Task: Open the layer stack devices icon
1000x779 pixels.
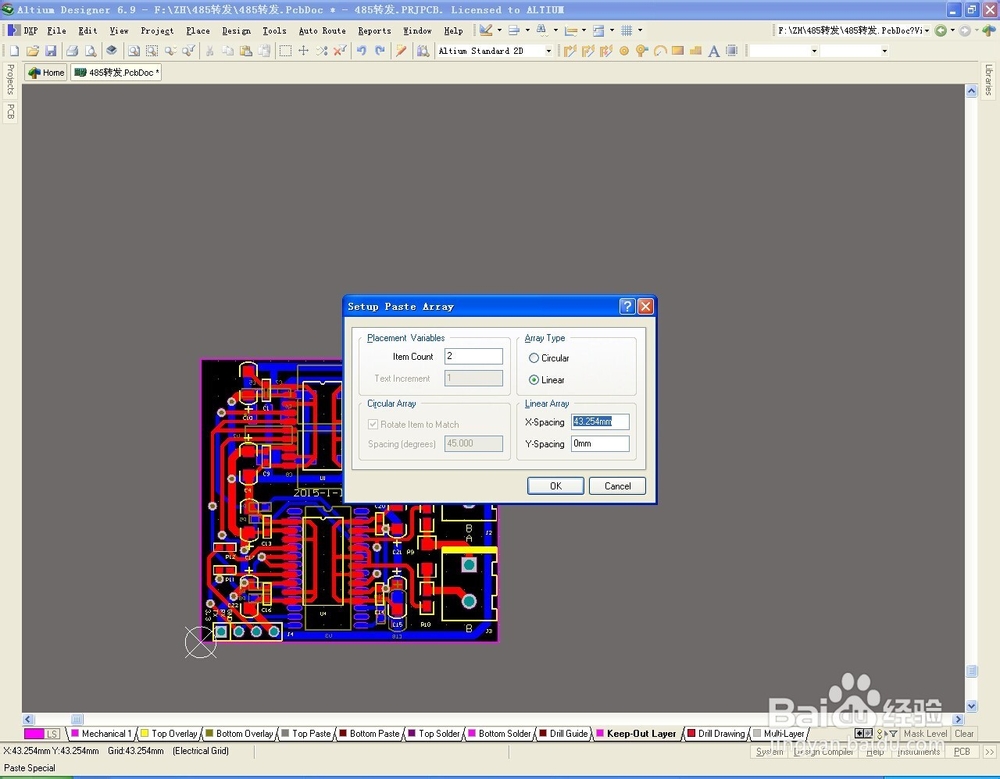Action: (112, 50)
